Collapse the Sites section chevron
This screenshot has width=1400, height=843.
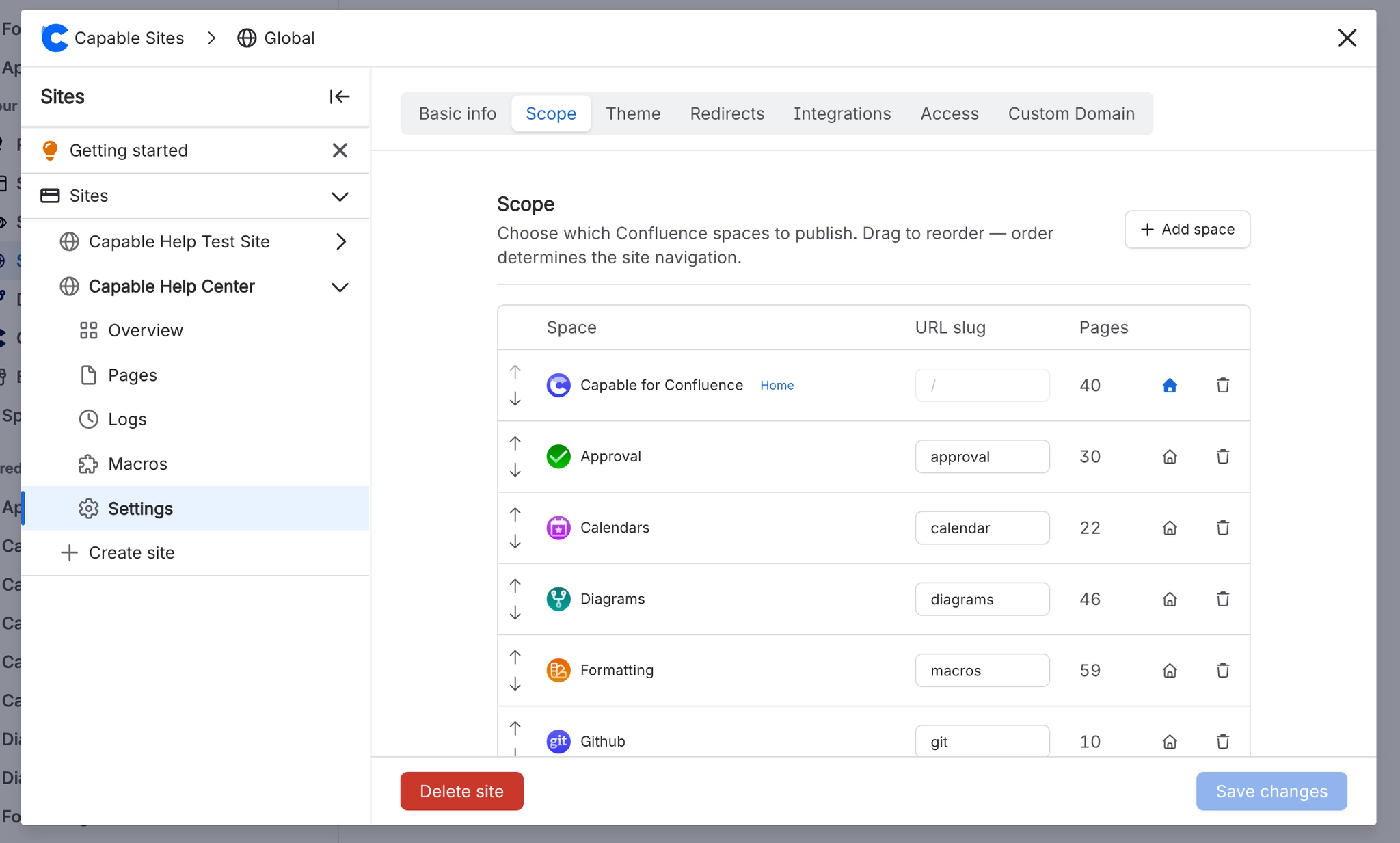tap(340, 196)
